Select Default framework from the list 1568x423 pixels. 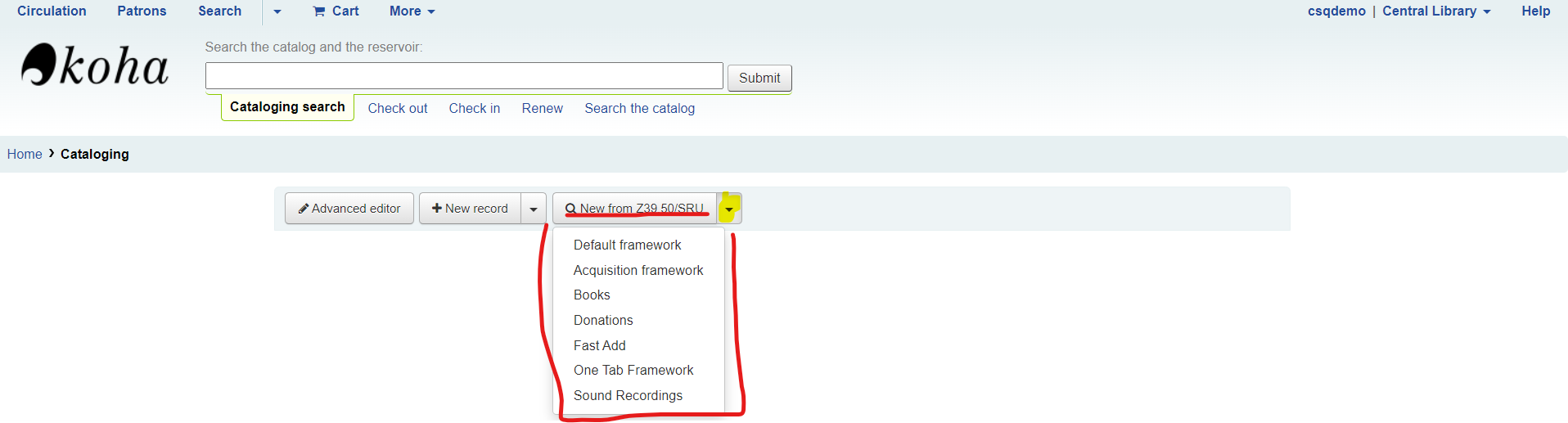(x=627, y=245)
